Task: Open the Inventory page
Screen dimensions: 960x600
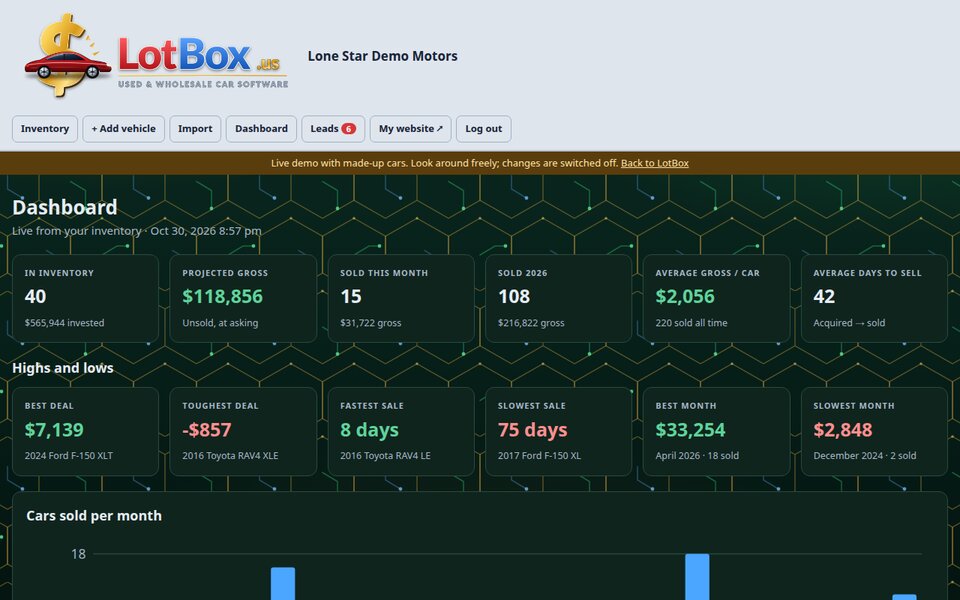Action: (x=45, y=129)
